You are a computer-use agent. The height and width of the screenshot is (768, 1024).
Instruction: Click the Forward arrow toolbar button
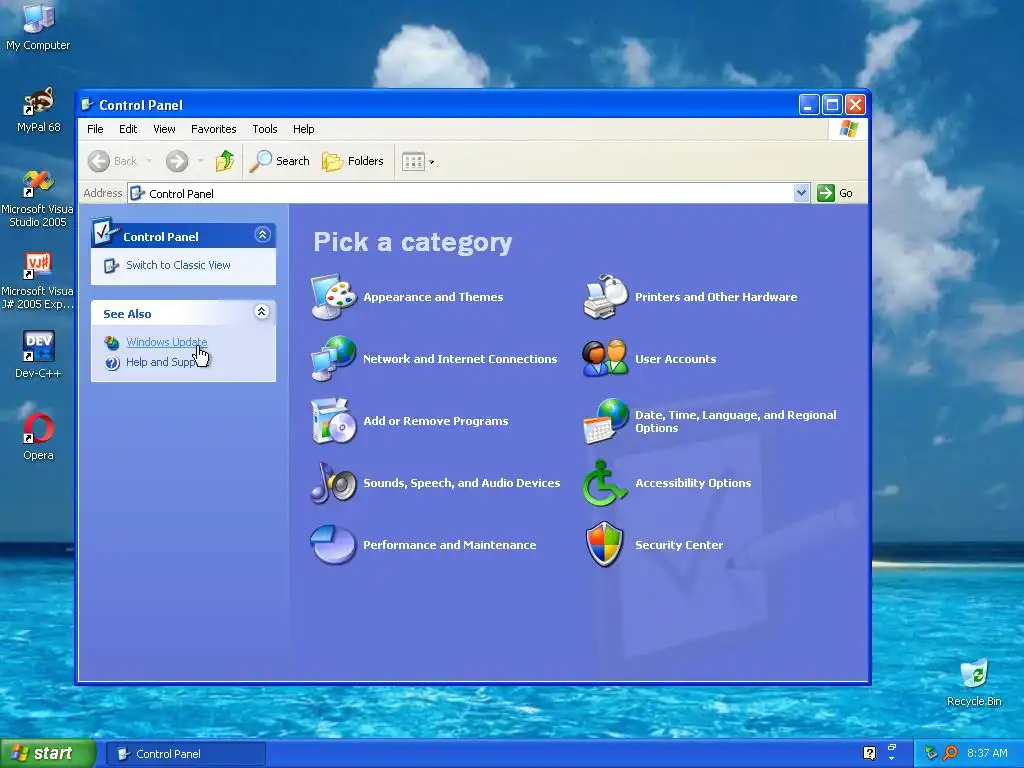pos(176,161)
